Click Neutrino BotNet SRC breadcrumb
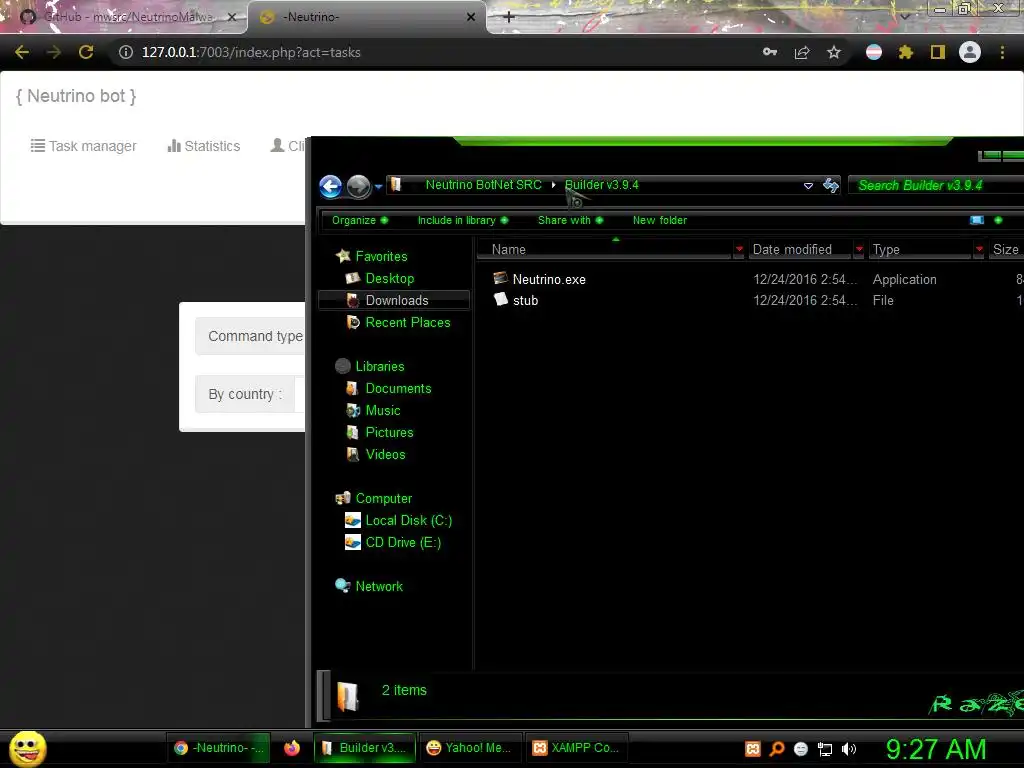1024x768 pixels. tap(483, 185)
